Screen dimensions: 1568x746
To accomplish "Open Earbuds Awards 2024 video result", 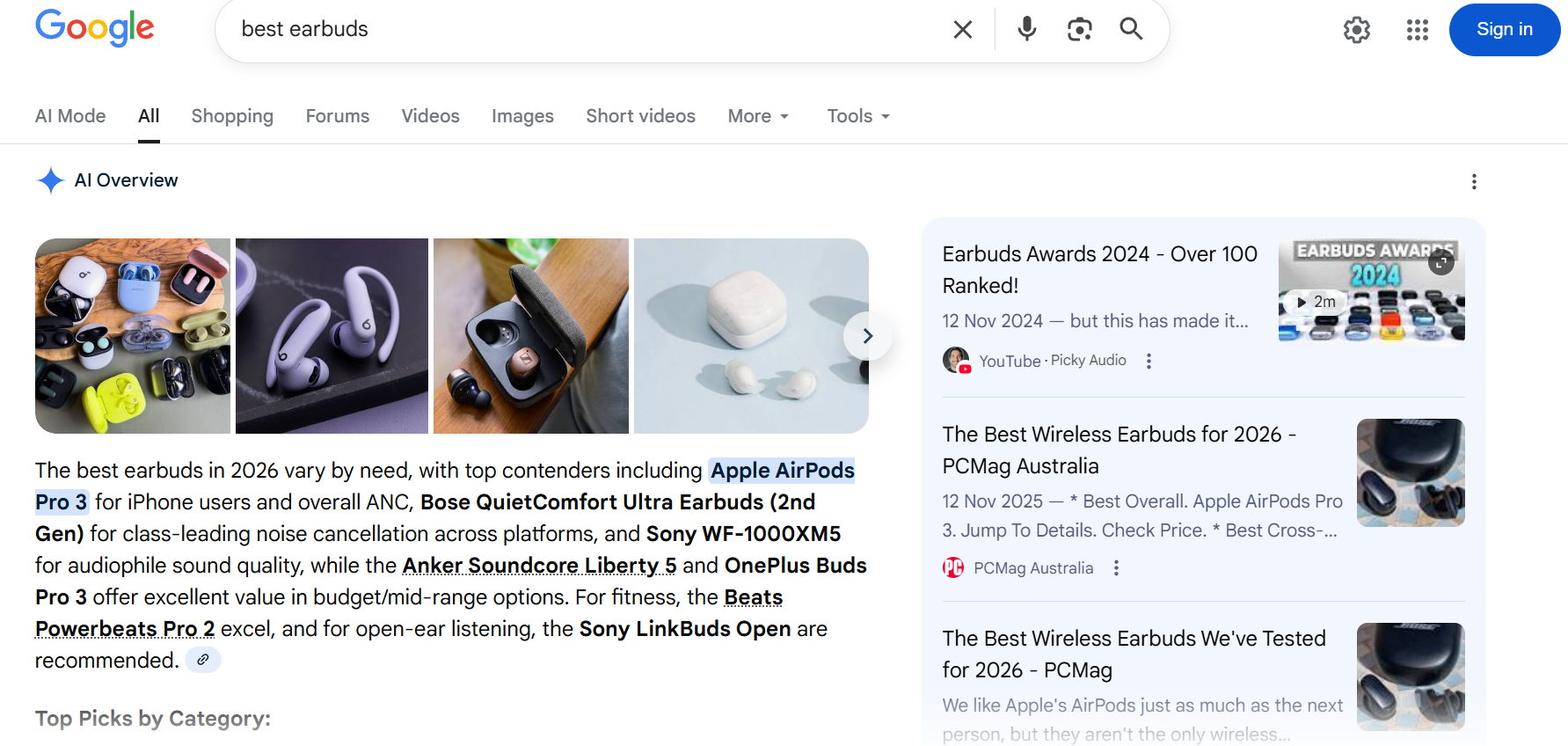I will tap(1099, 269).
